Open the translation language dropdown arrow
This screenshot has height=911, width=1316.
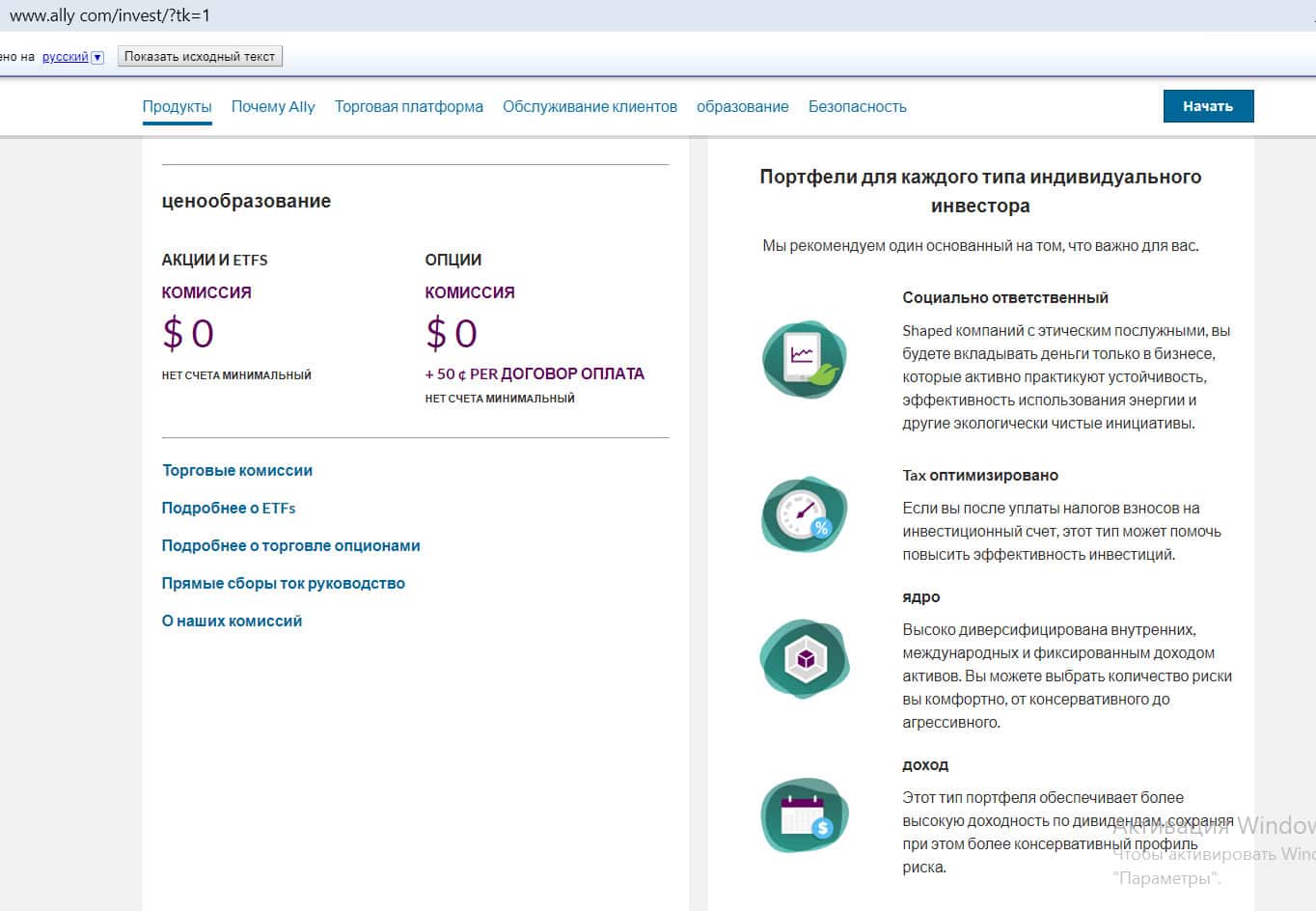tap(96, 57)
